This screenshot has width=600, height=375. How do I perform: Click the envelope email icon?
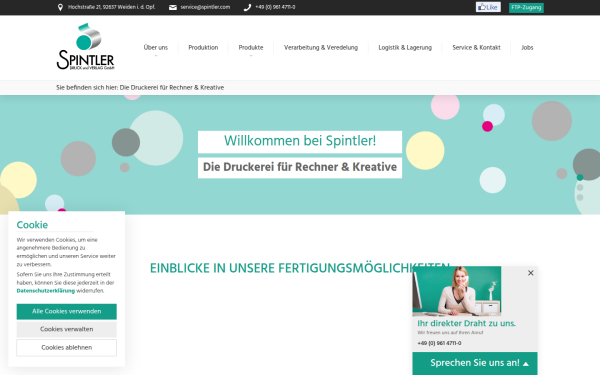click(x=173, y=8)
